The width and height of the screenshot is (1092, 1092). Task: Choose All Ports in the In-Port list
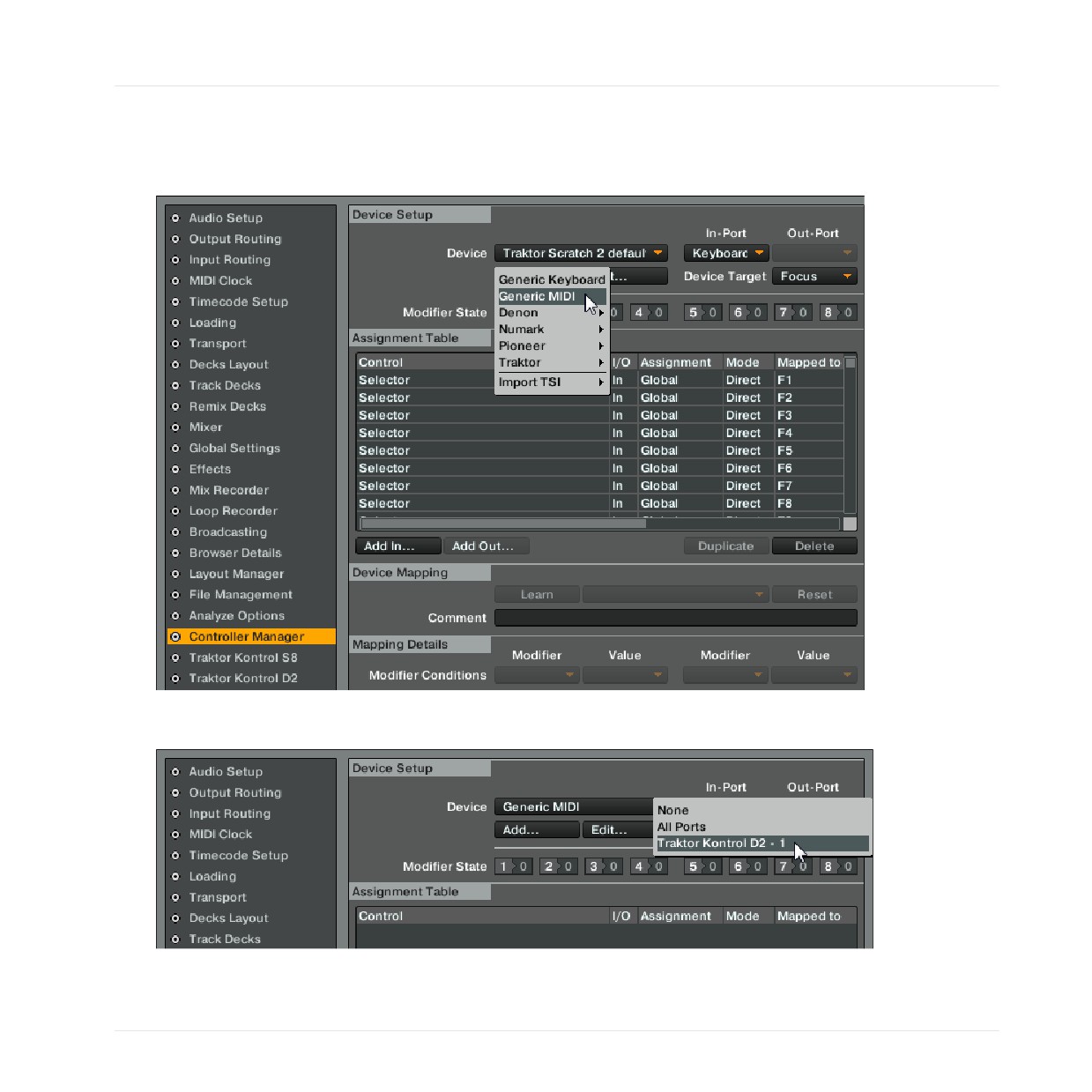coord(762,827)
